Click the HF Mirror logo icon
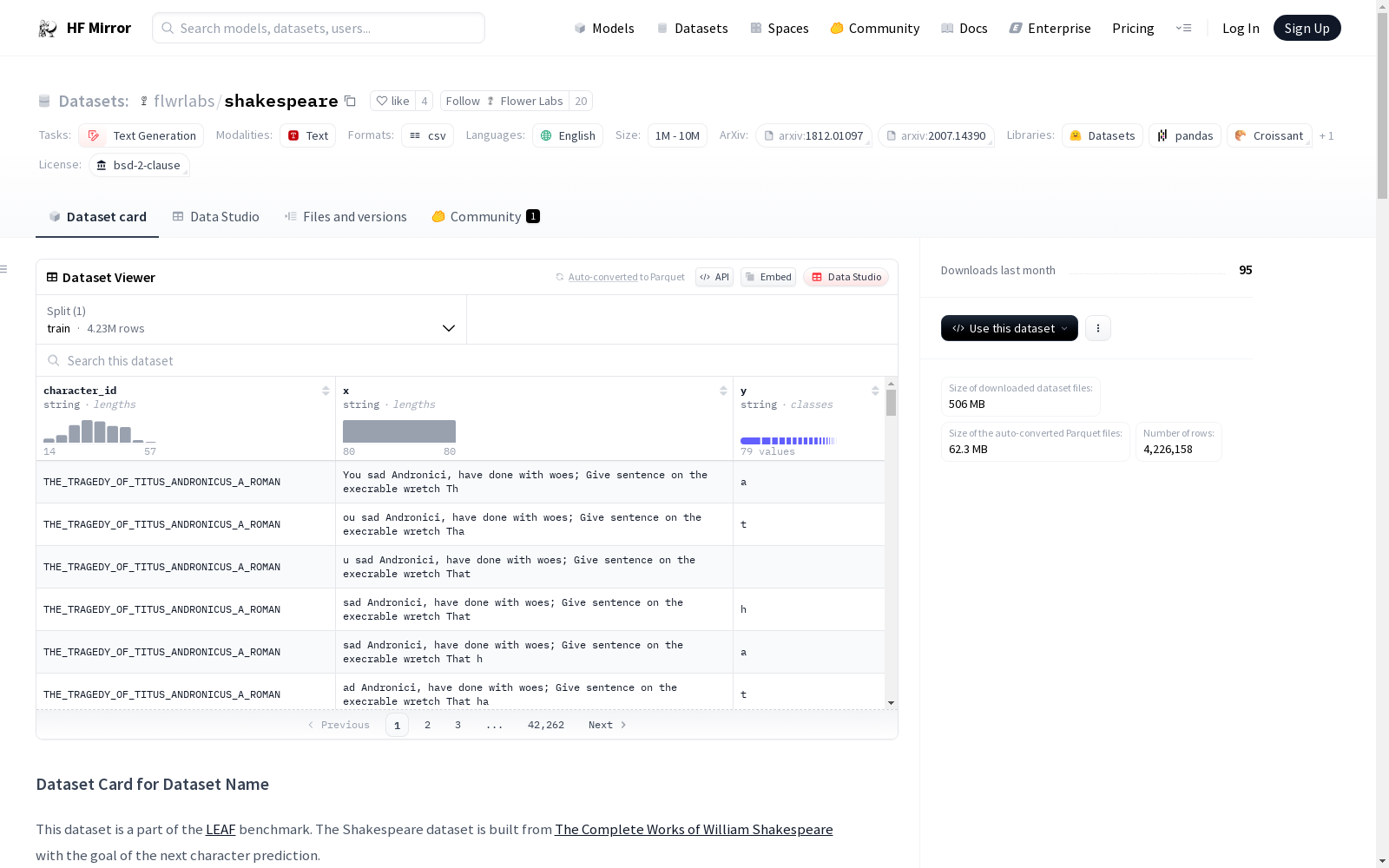1389x868 pixels. pos(48,29)
